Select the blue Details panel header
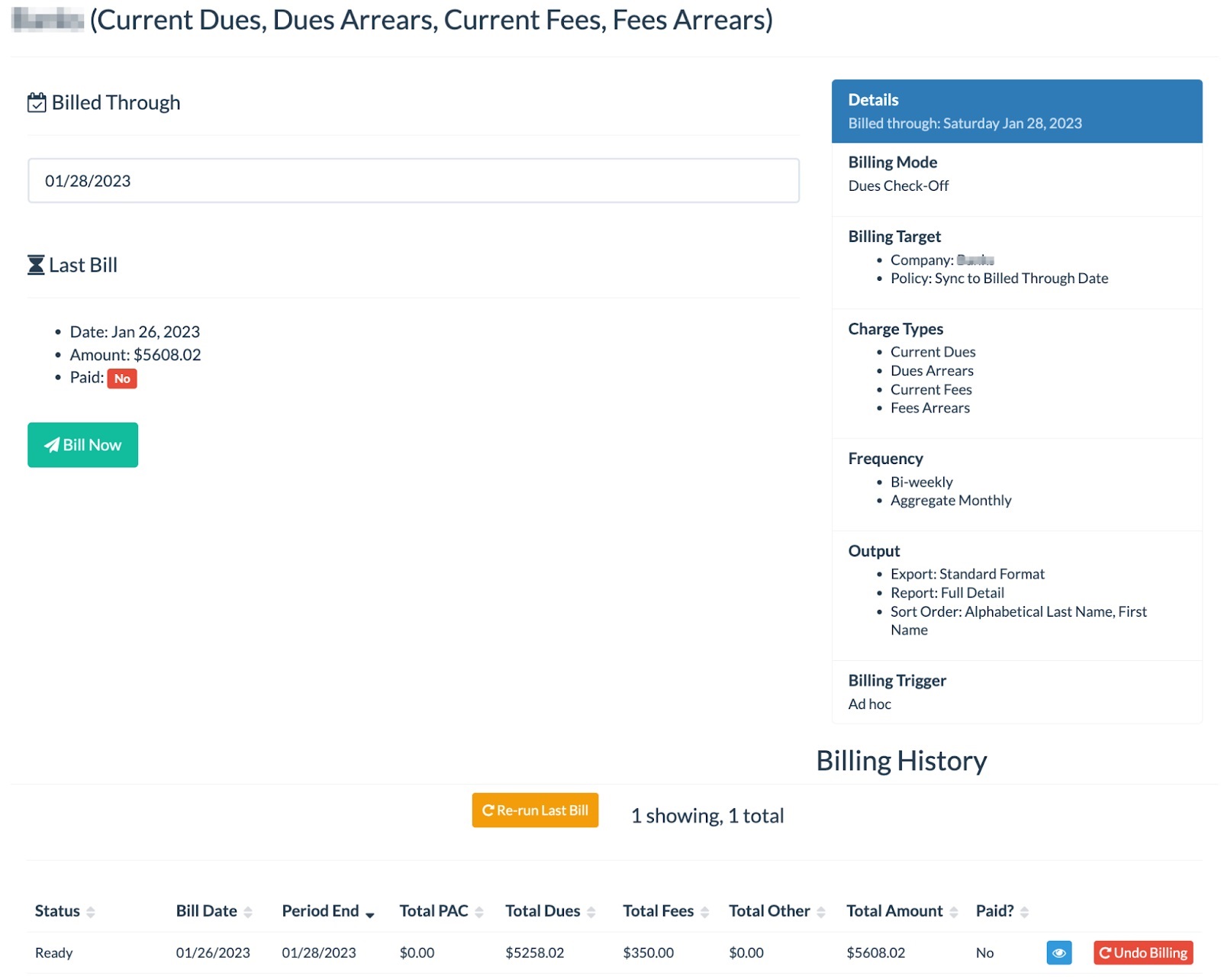 [x=1016, y=111]
